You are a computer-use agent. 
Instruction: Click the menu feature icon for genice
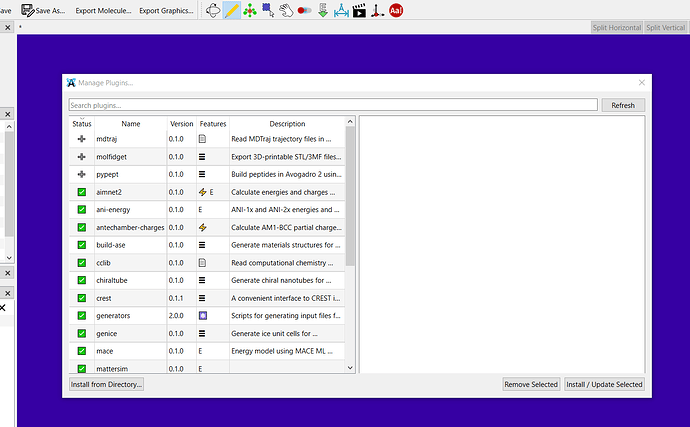tap(202, 334)
